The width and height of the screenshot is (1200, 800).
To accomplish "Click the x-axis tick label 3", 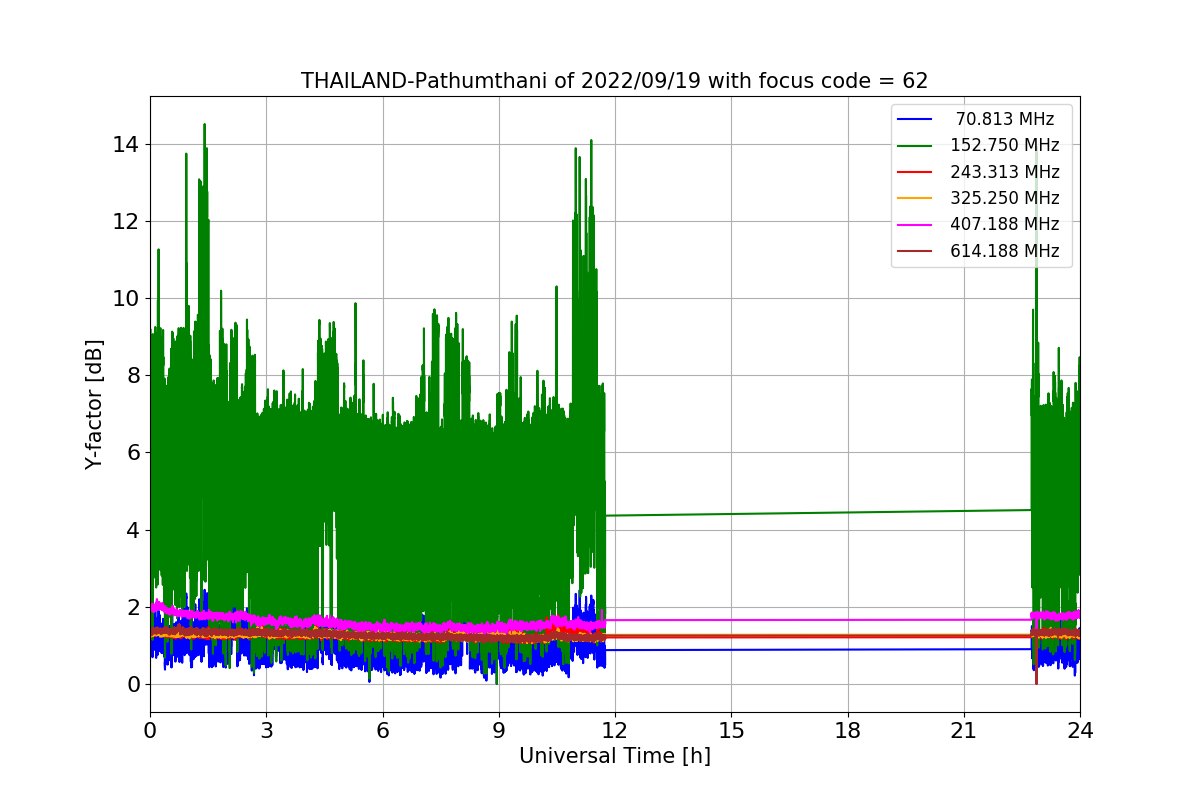I will coord(266,731).
